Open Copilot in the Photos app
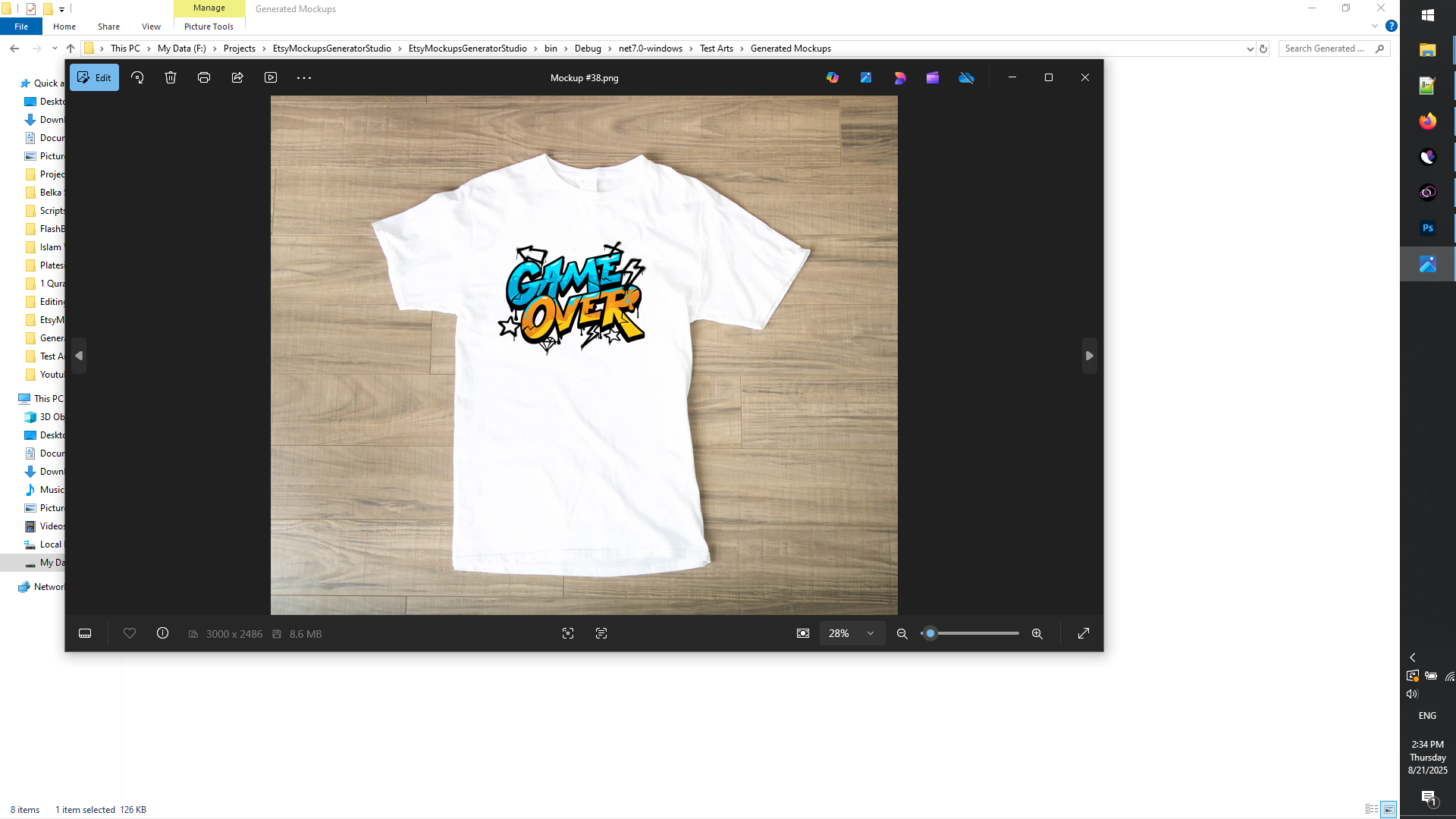Screen dimensions: 1456x819 coord(832,77)
